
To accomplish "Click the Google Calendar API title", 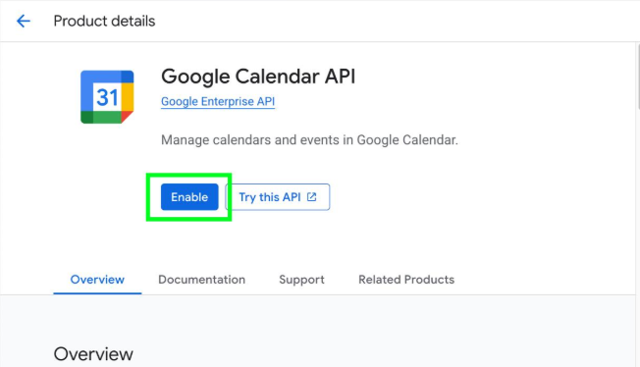I will click(258, 76).
